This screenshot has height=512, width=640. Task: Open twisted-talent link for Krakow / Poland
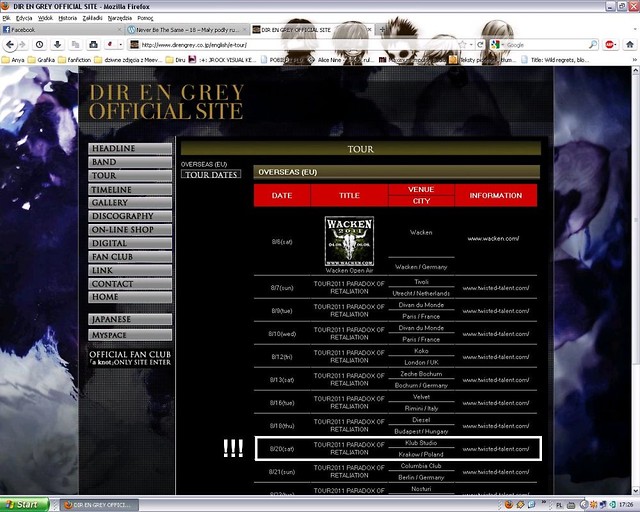pyautogui.click(x=496, y=449)
